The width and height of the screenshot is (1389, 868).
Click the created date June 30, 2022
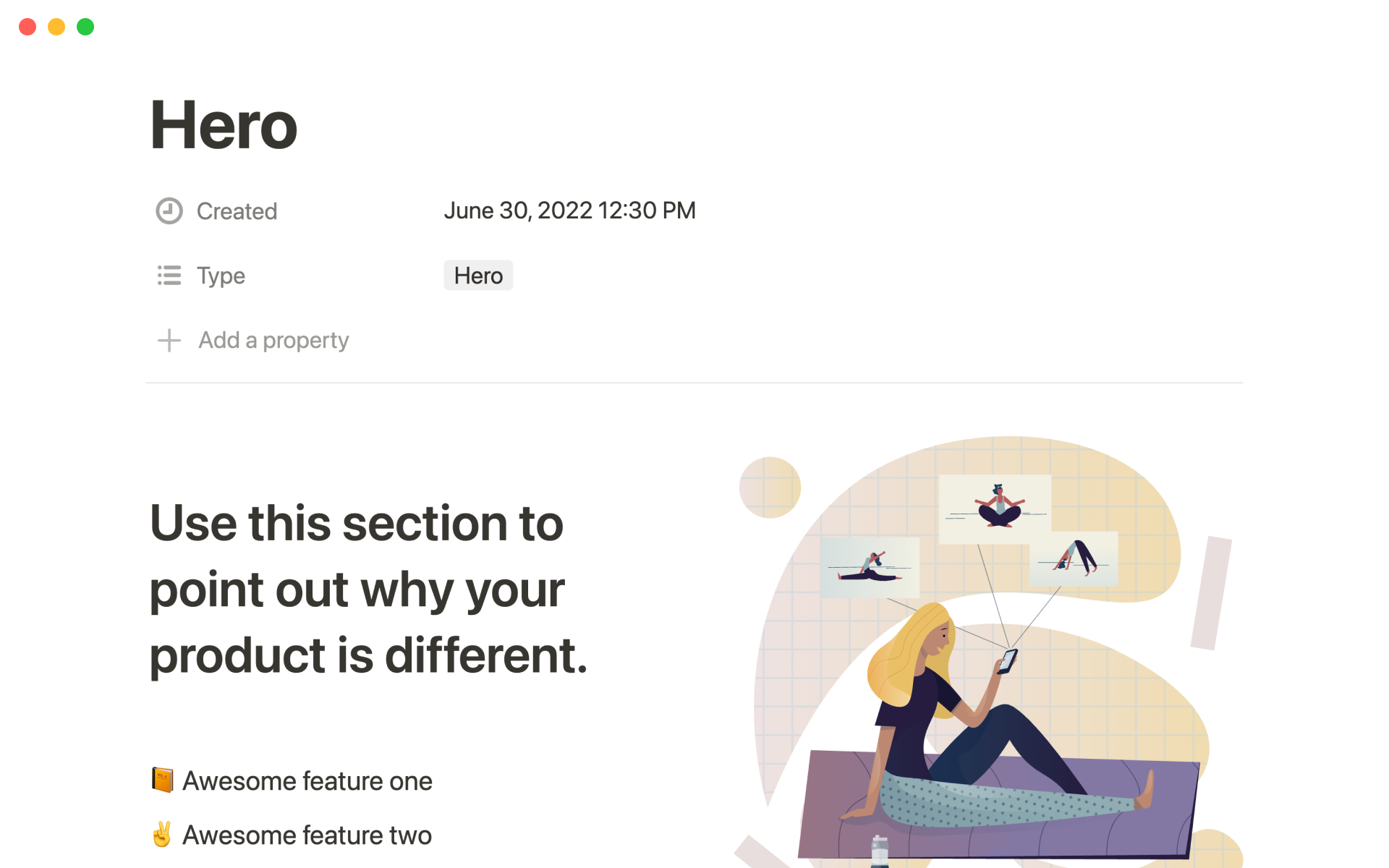(x=569, y=210)
